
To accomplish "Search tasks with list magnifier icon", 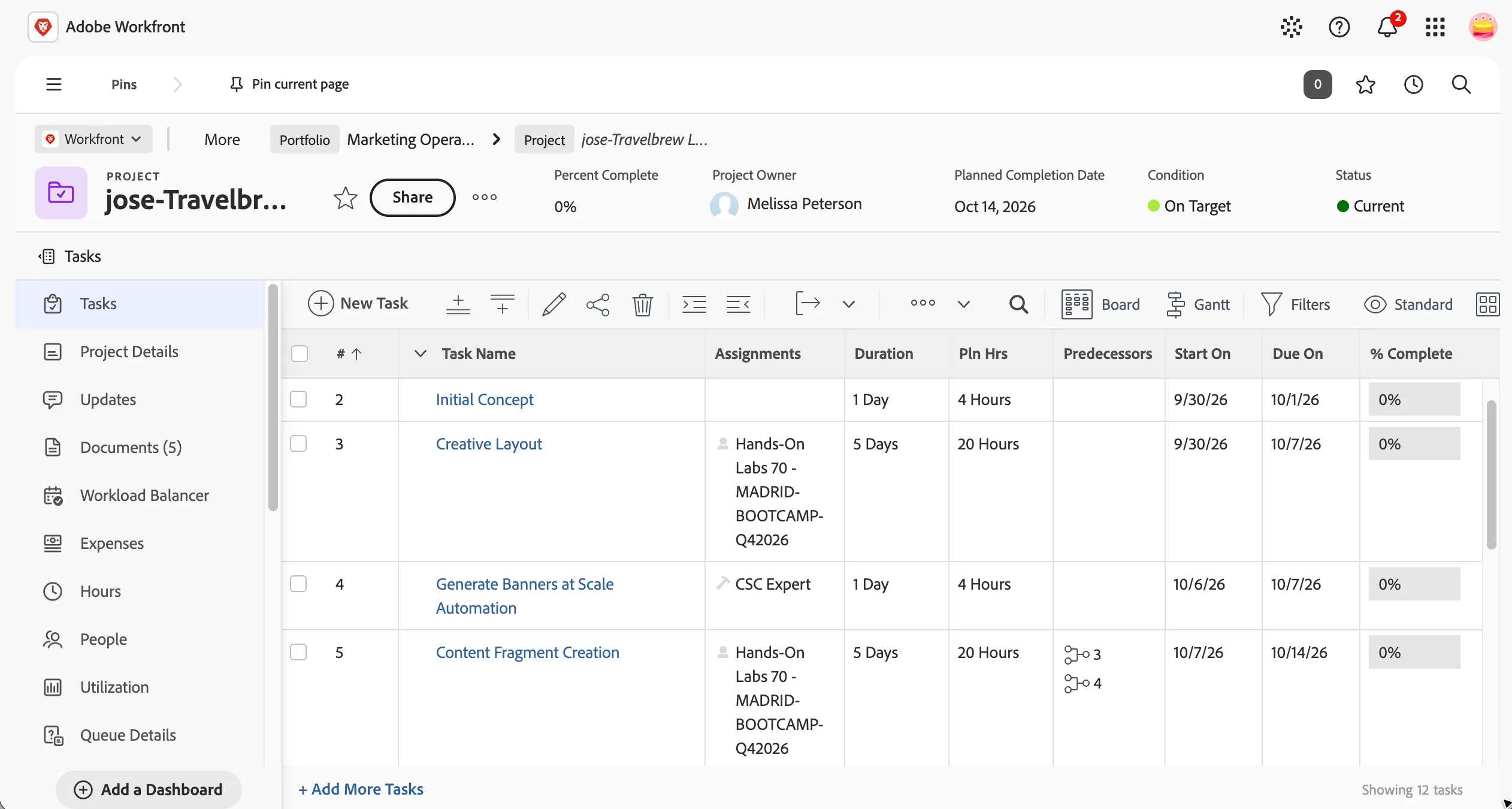I will coord(1018,304).
